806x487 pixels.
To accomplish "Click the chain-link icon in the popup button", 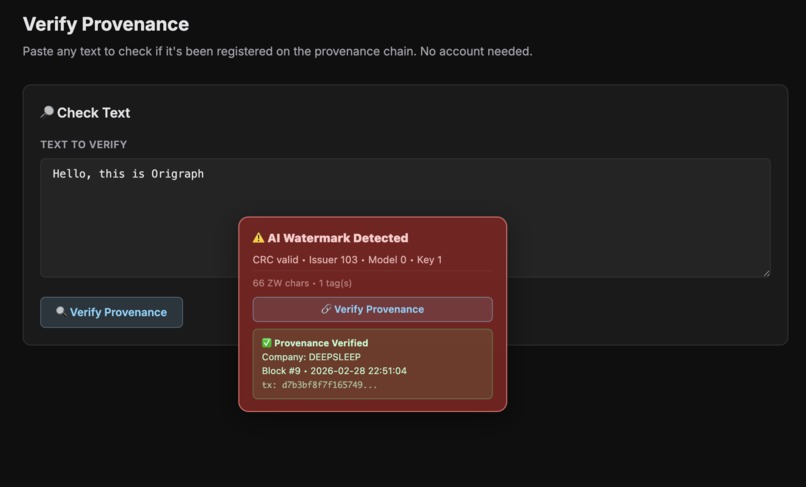I will pyautogui.click(x=326, y=309).
